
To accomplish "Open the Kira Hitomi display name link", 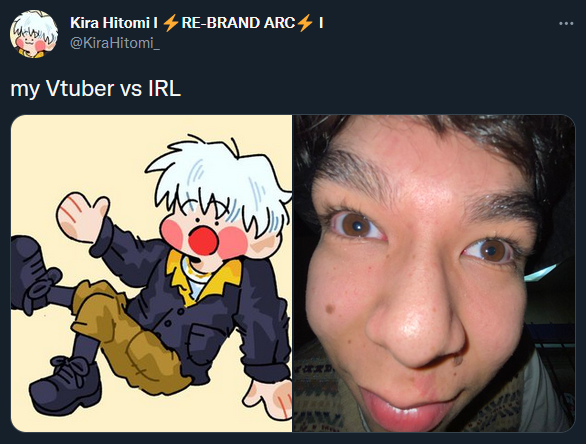I will point(197,23).
